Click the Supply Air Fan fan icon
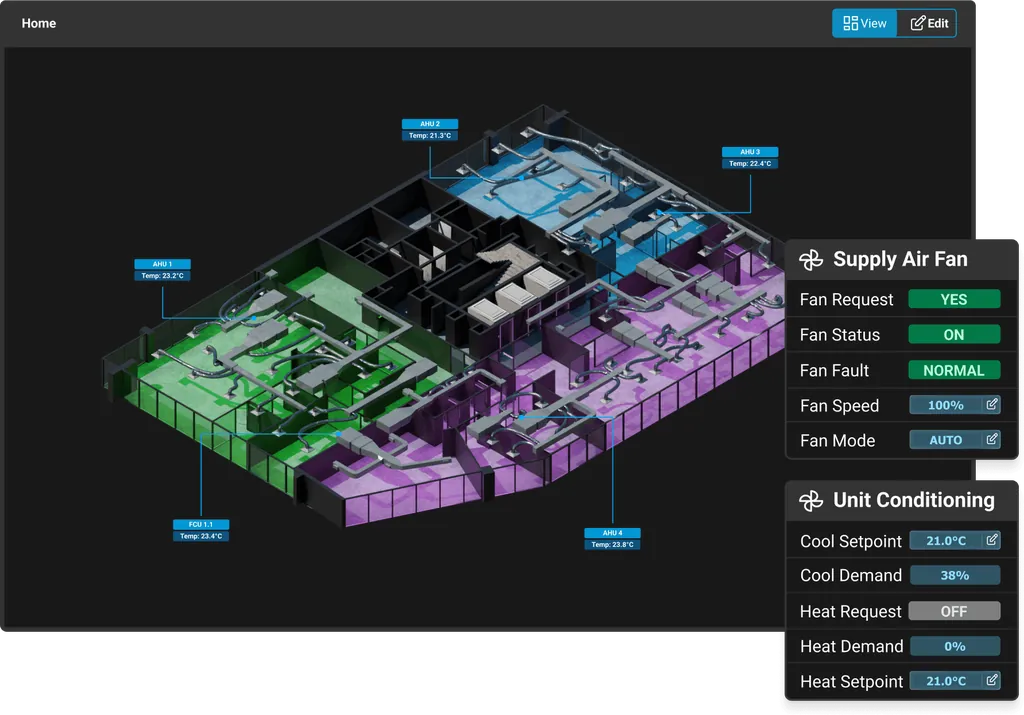Image resolution: width=1024 pixels, height=715 pixels. [811, 259]
